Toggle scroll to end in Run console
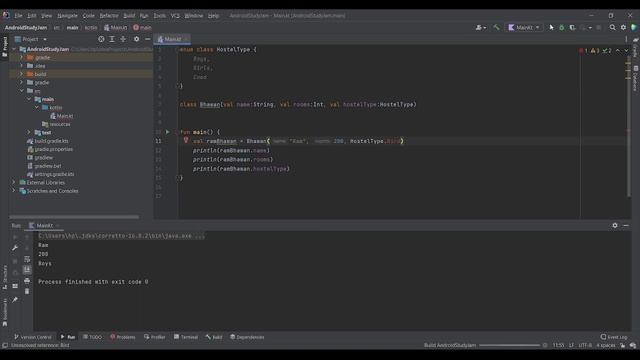 click(x=27, y=269)
